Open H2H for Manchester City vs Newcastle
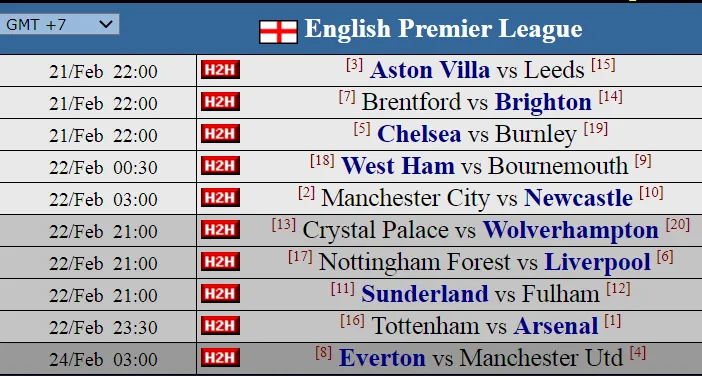The height and width of the screenshot is (376, 702). tap(220, 198)
